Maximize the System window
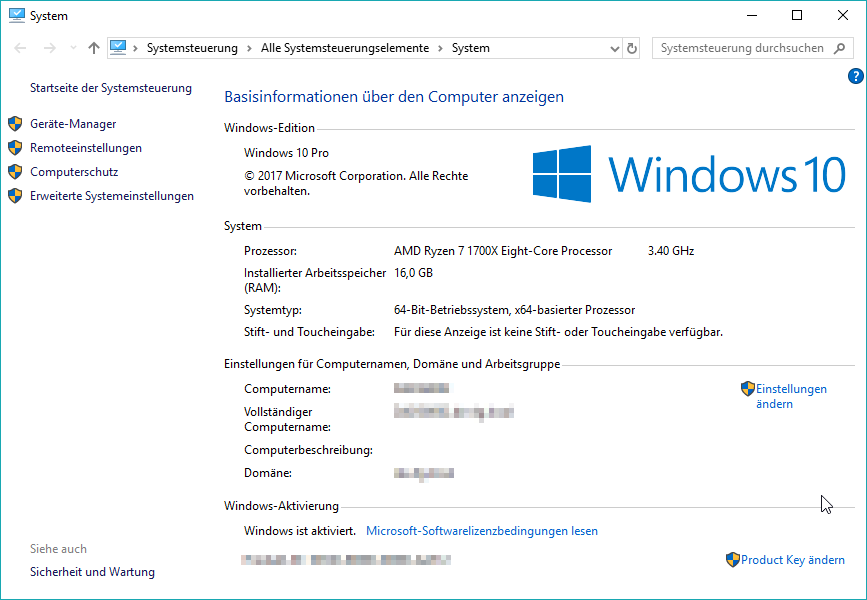The height and width of the screenshot is (600, 867). pos(797,15)
